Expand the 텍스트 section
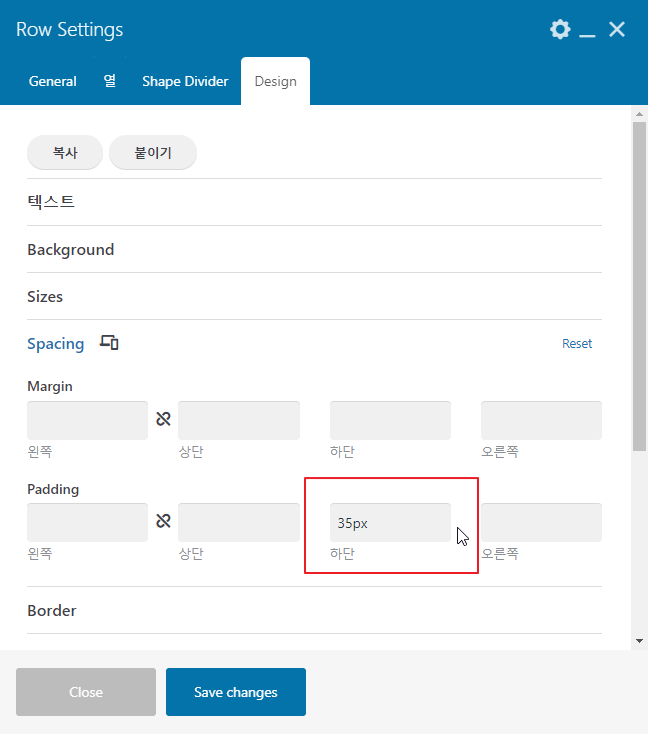The width and height of the screenshot is (648, 734). (314, 202)
